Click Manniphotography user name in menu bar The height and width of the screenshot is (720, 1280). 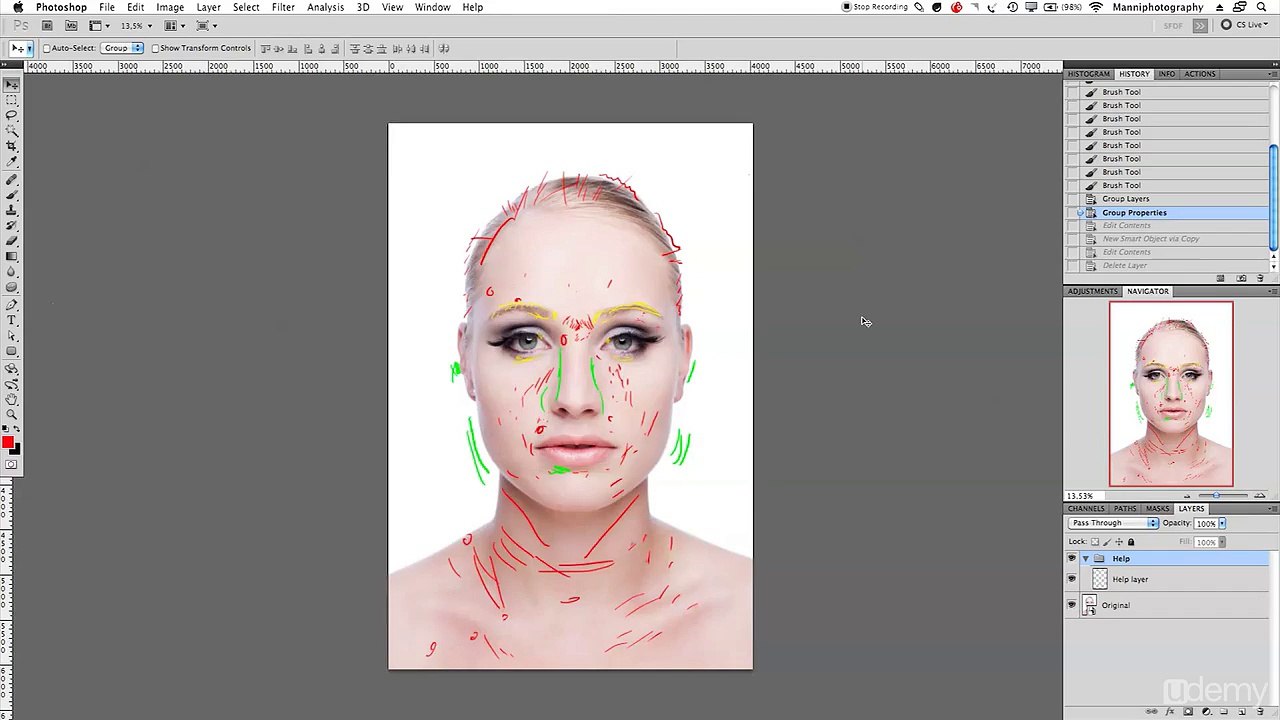1157,7
